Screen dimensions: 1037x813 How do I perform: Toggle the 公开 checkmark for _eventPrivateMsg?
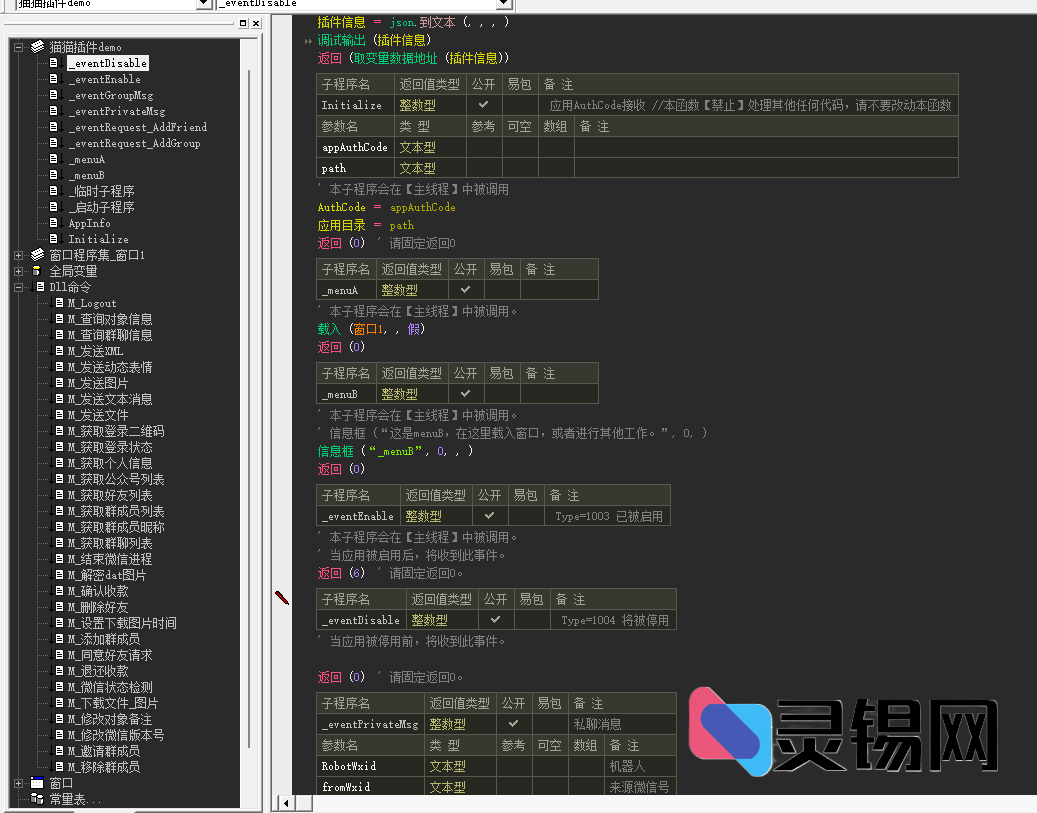[x=513, y=724]
